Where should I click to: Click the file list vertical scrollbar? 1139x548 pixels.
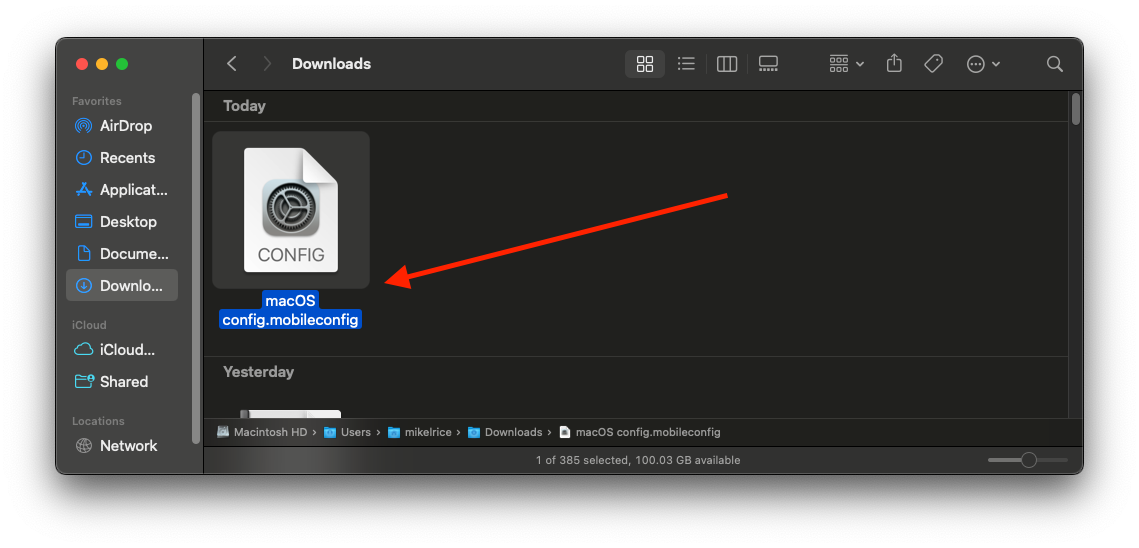tap(1076, 109)
